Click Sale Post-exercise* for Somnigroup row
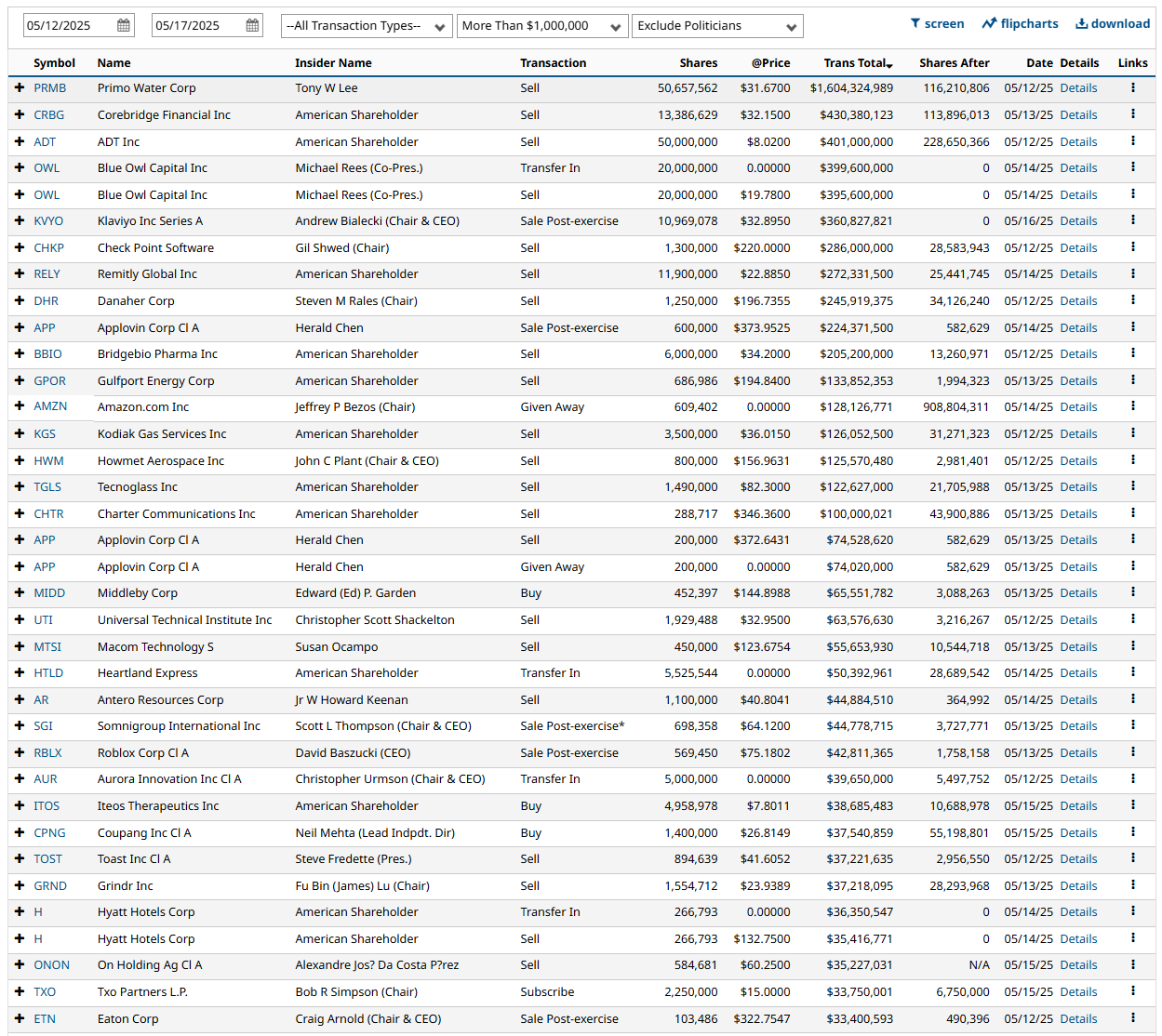This screenshot has width=1162, height=1036. (x=572, y=726)
